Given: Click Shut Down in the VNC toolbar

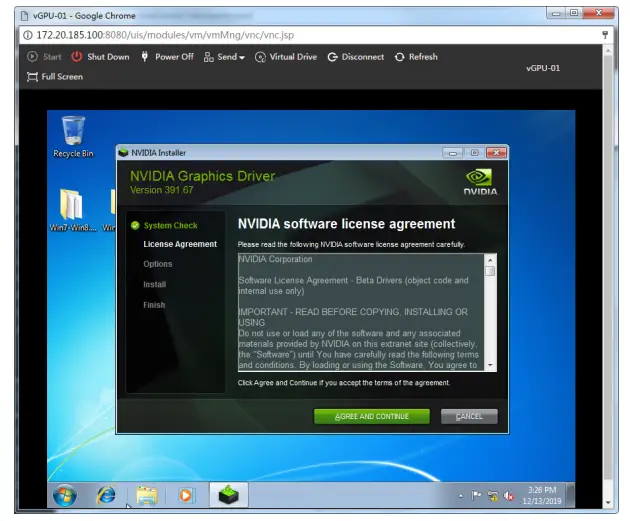Looking at the screenshot, I should (100, 57).
